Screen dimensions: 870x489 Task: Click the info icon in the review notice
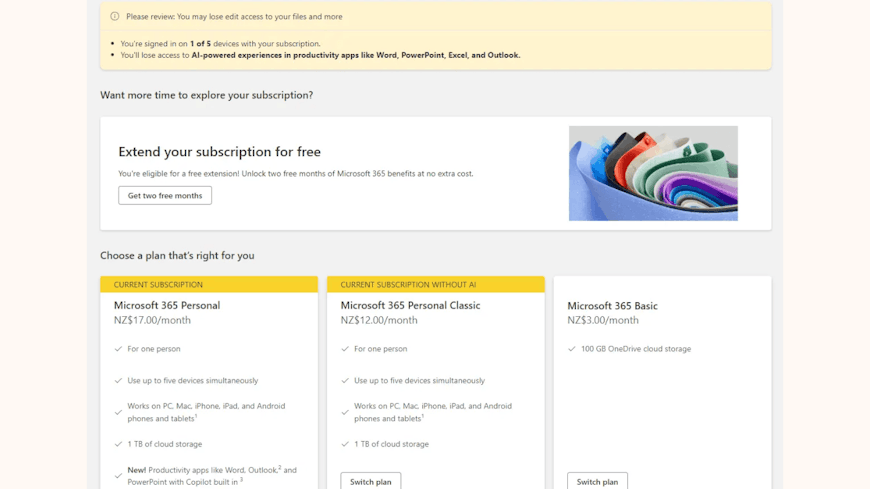click(x=114, y=16)
